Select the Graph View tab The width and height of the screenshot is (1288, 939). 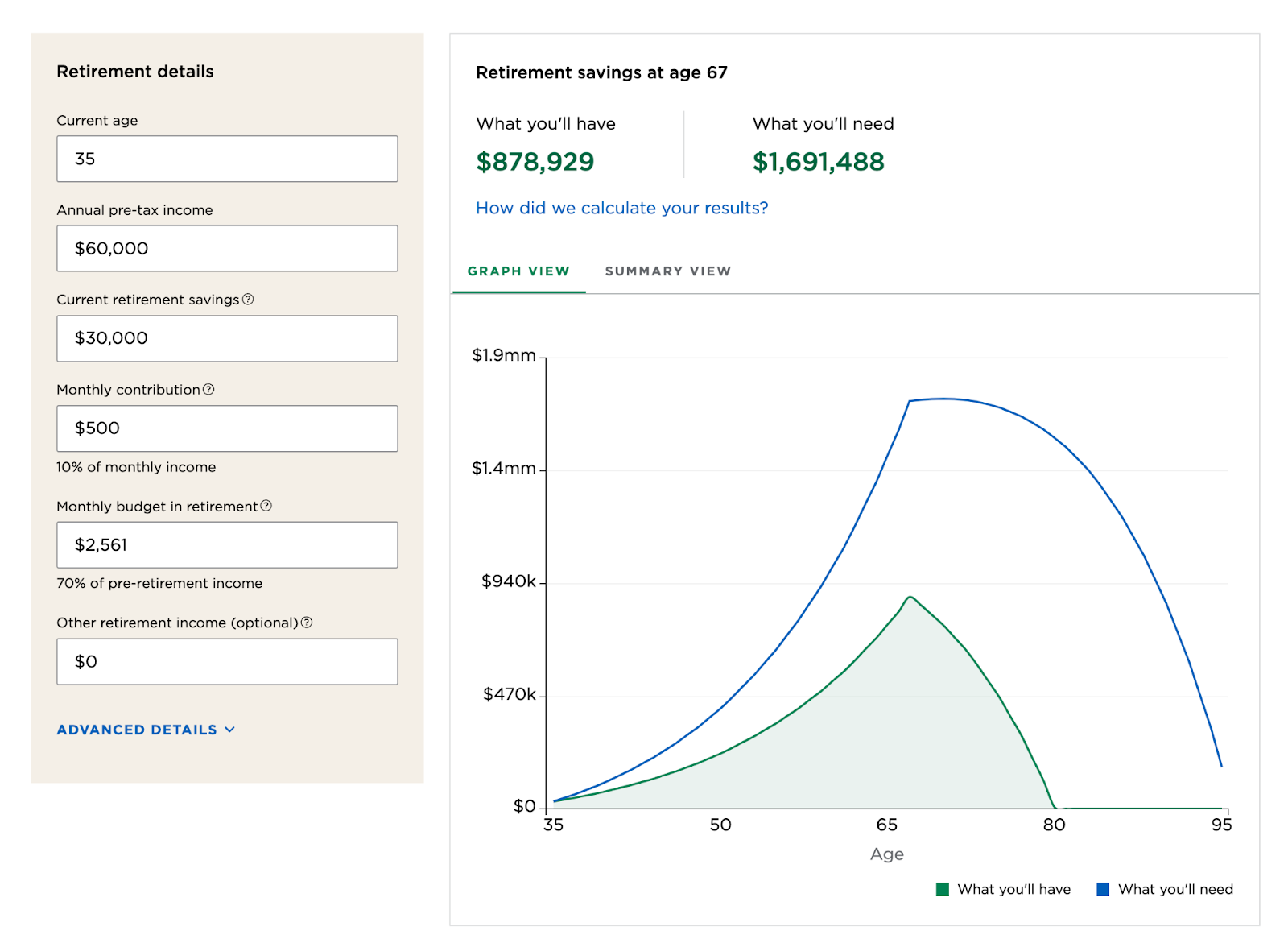tap(518, 271)
